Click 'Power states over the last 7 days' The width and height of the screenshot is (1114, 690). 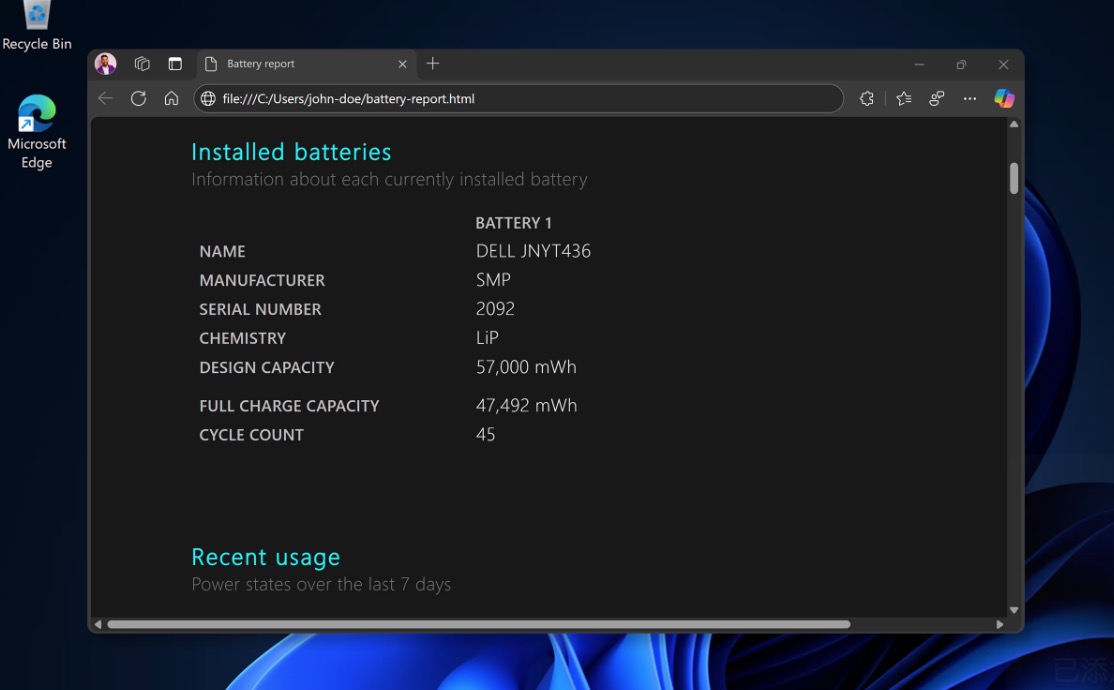pyautogui.click(x=321, y=585)
